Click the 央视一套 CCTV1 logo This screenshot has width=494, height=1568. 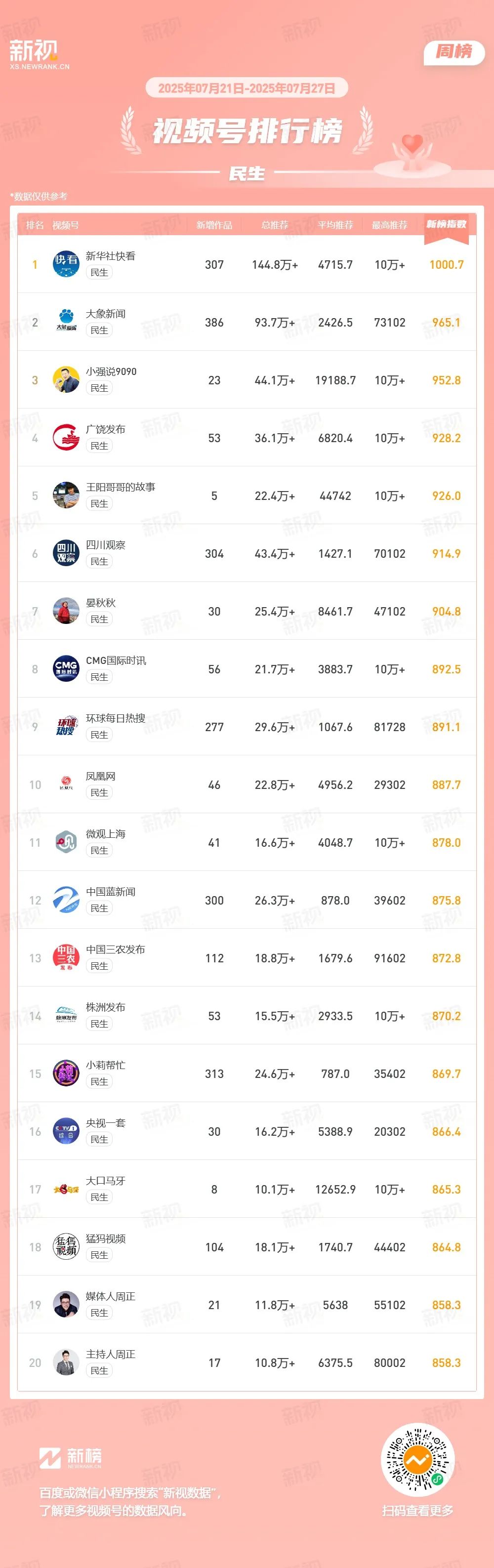66,1132
